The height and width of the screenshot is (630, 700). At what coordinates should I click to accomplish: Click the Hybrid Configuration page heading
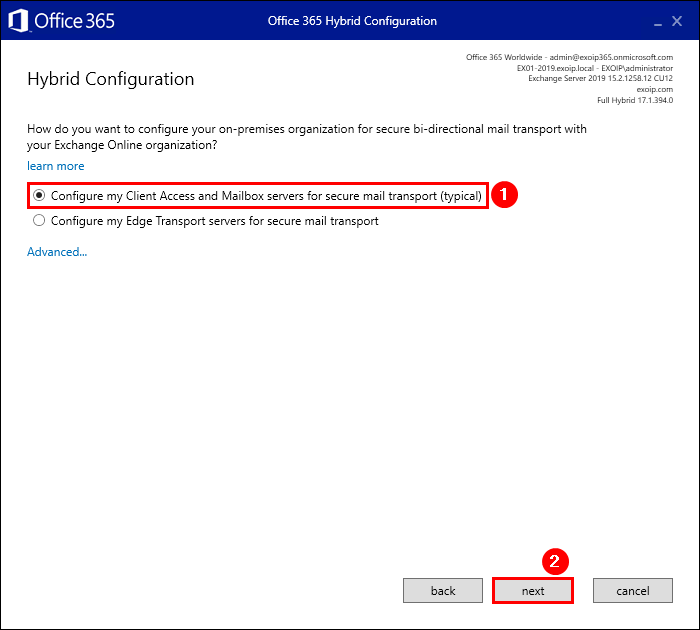(111, 79)
